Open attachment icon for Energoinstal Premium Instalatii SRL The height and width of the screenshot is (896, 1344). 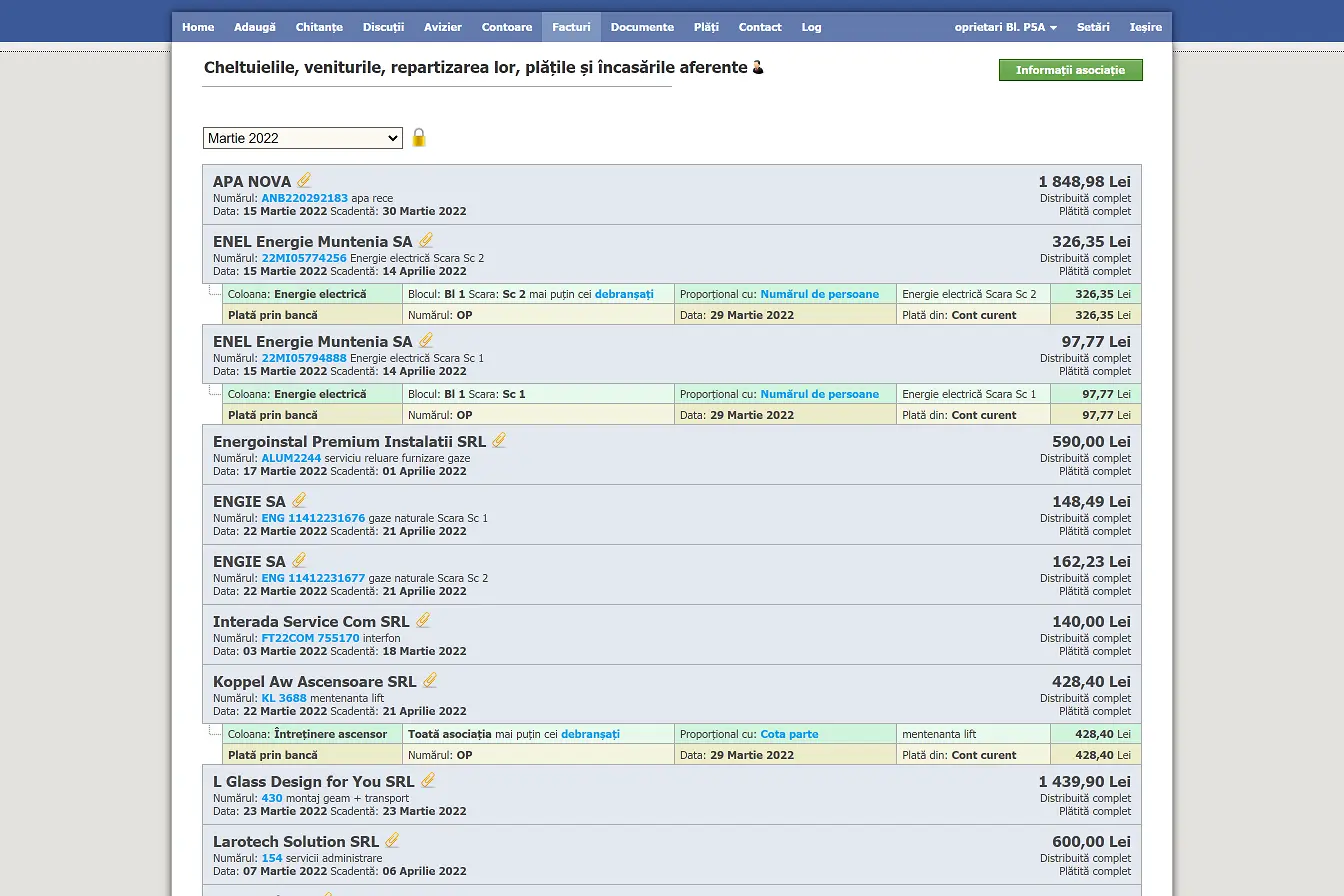click(499, 440)
